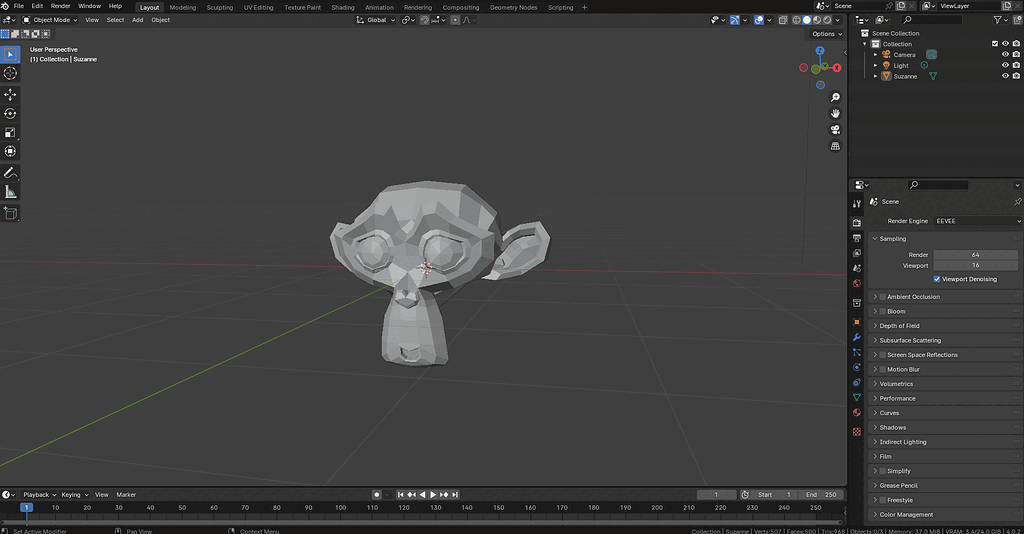The width and height of the screenshot is (1024, 534).
Task: Open the viewport Add menu
Action: point(137,20)
